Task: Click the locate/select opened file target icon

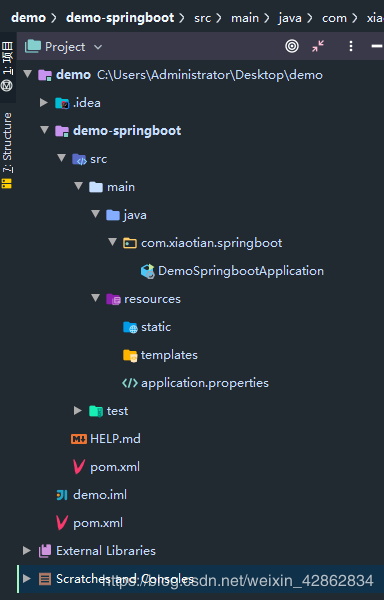Action: [x=292, y=46]
